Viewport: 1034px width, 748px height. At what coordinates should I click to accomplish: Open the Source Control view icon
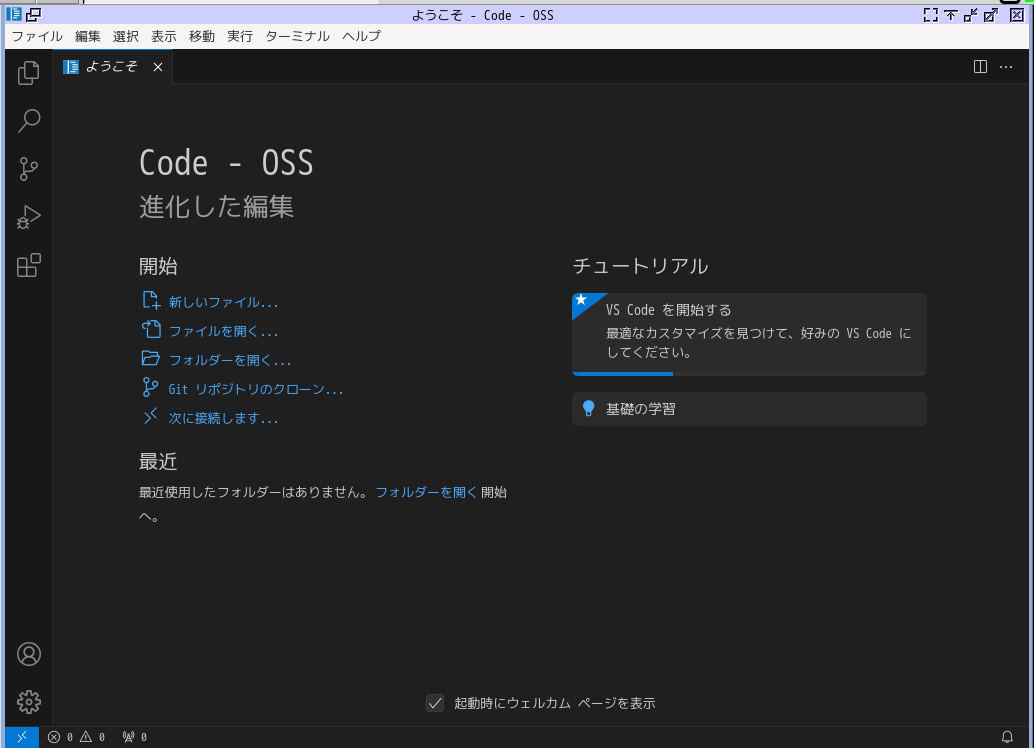click(28, 169)
